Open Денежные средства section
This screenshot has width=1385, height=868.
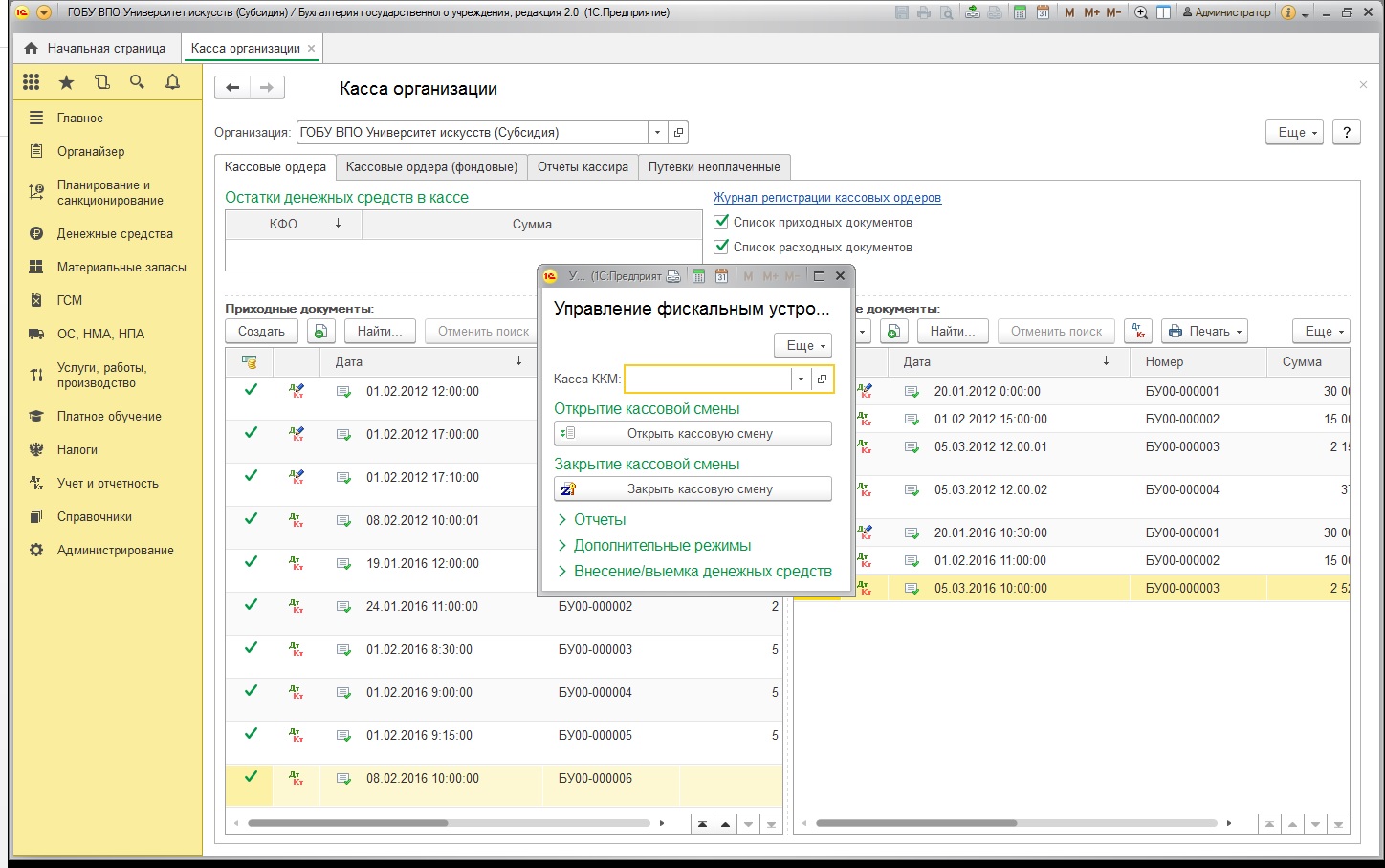point(115,233)
